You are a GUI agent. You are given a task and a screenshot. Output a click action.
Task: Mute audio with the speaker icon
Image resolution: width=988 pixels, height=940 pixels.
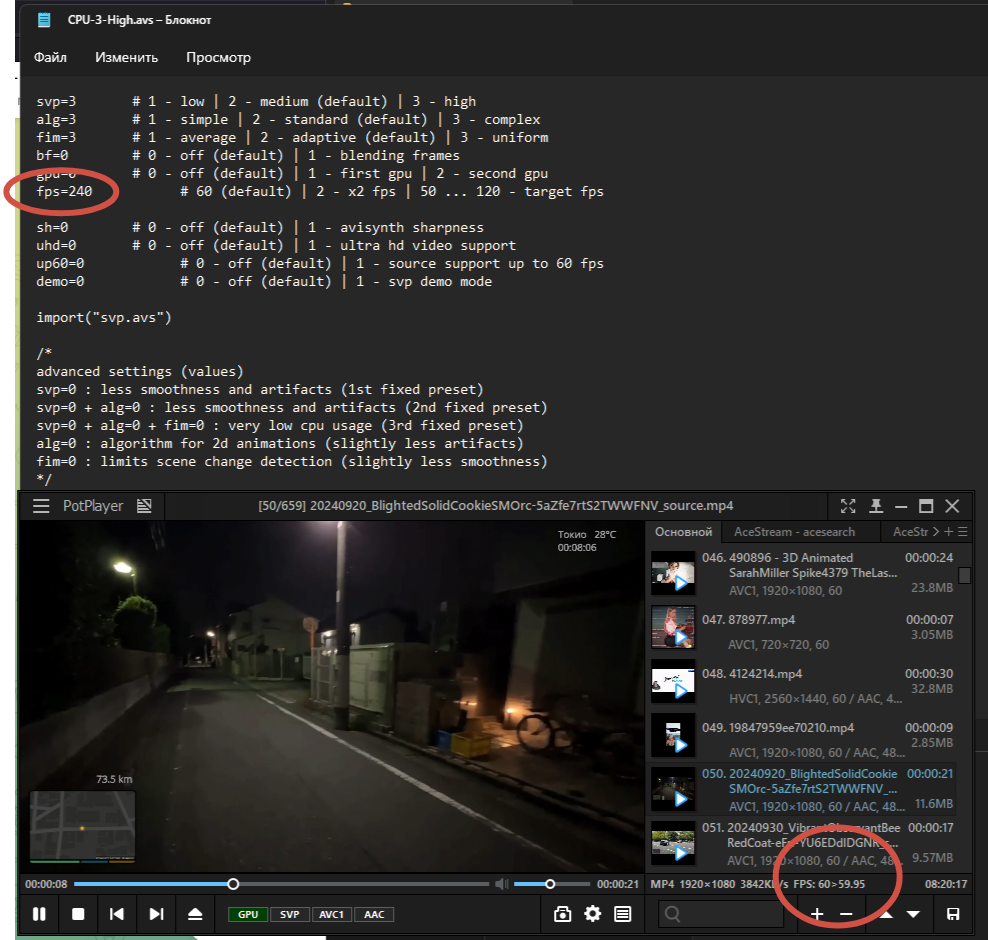coord(502,884)
